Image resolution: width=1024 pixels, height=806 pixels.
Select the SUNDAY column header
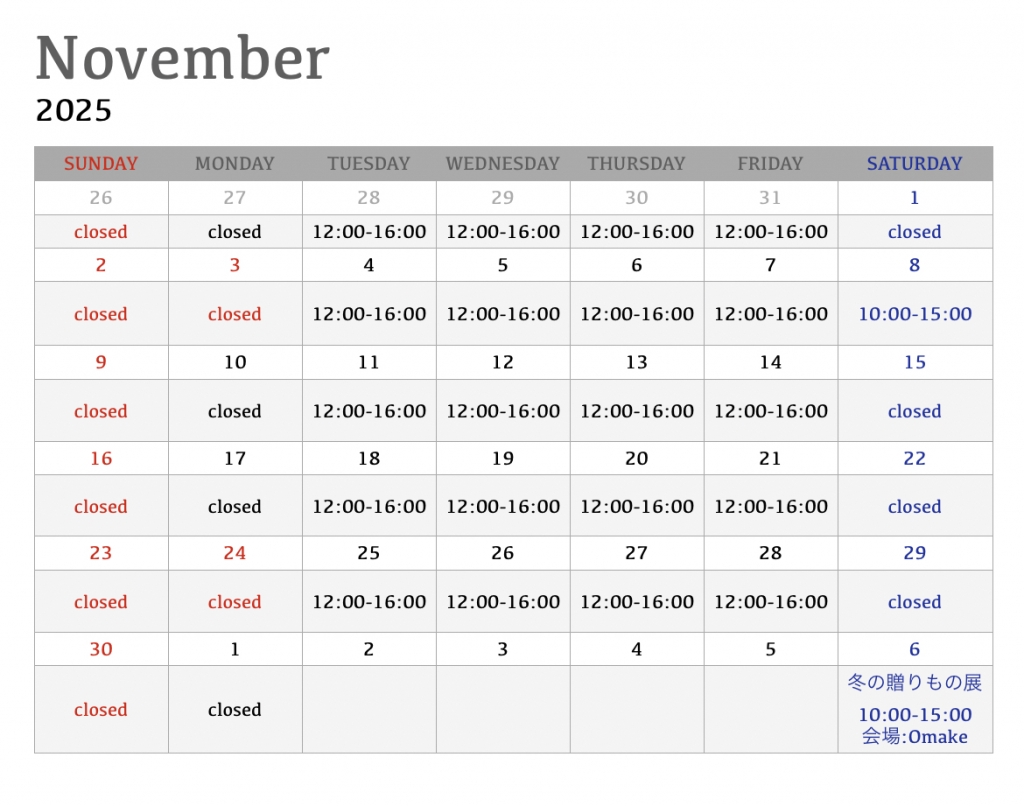(101, 164)
